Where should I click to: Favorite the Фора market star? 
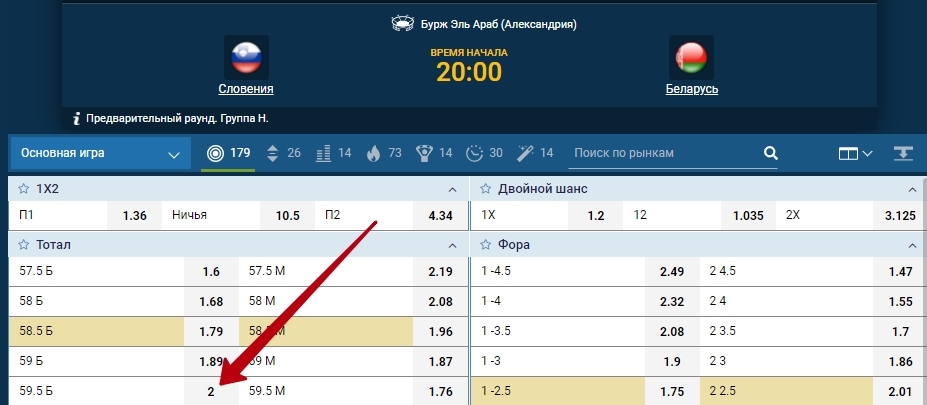pyautogui.click(x=485, y=245)
